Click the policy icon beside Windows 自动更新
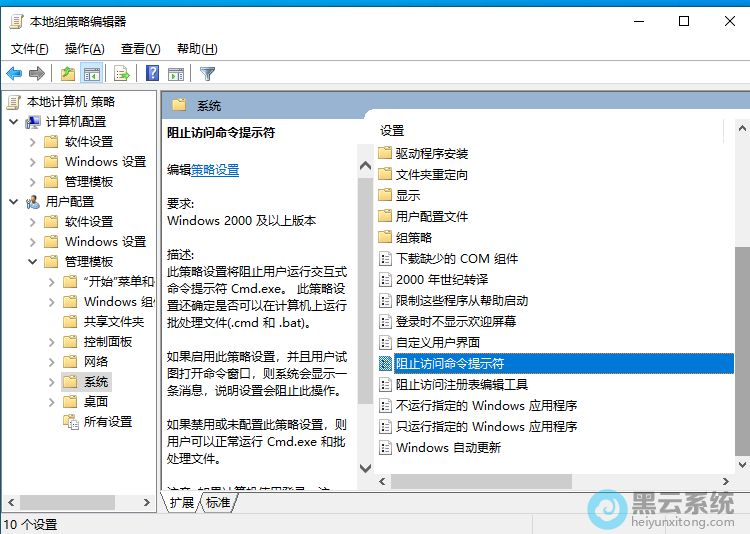The width and height of the screenshot is (750, 534). click(385, 448)
